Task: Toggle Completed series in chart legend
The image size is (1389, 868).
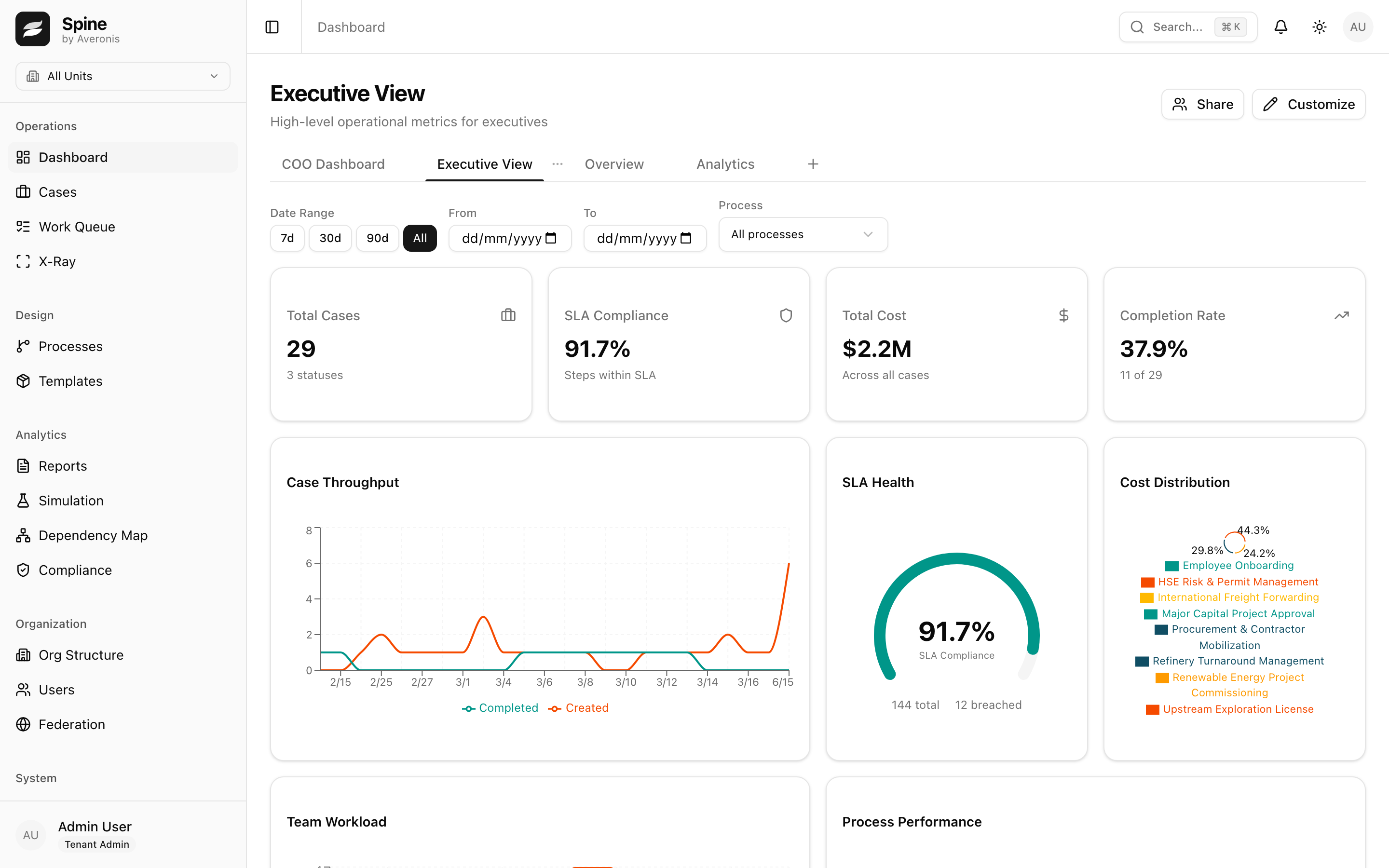Action: [500, 708]
